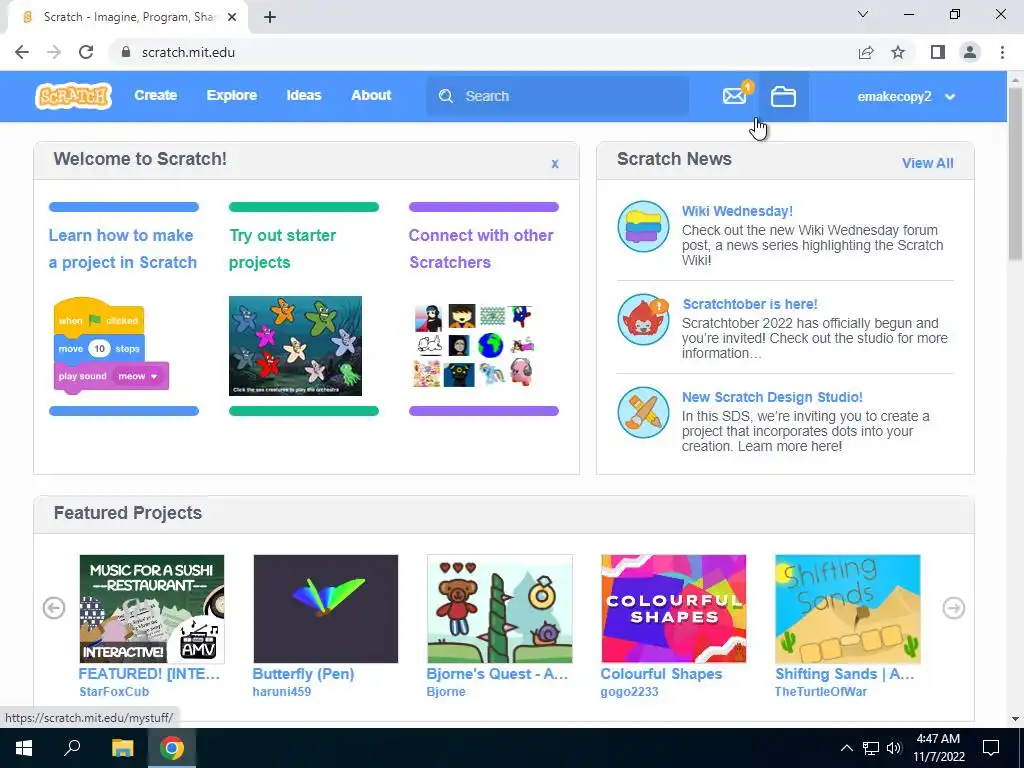1024x768 pixels.
Task: Open haruni459 author link
Action: click(x=281, y=692)
